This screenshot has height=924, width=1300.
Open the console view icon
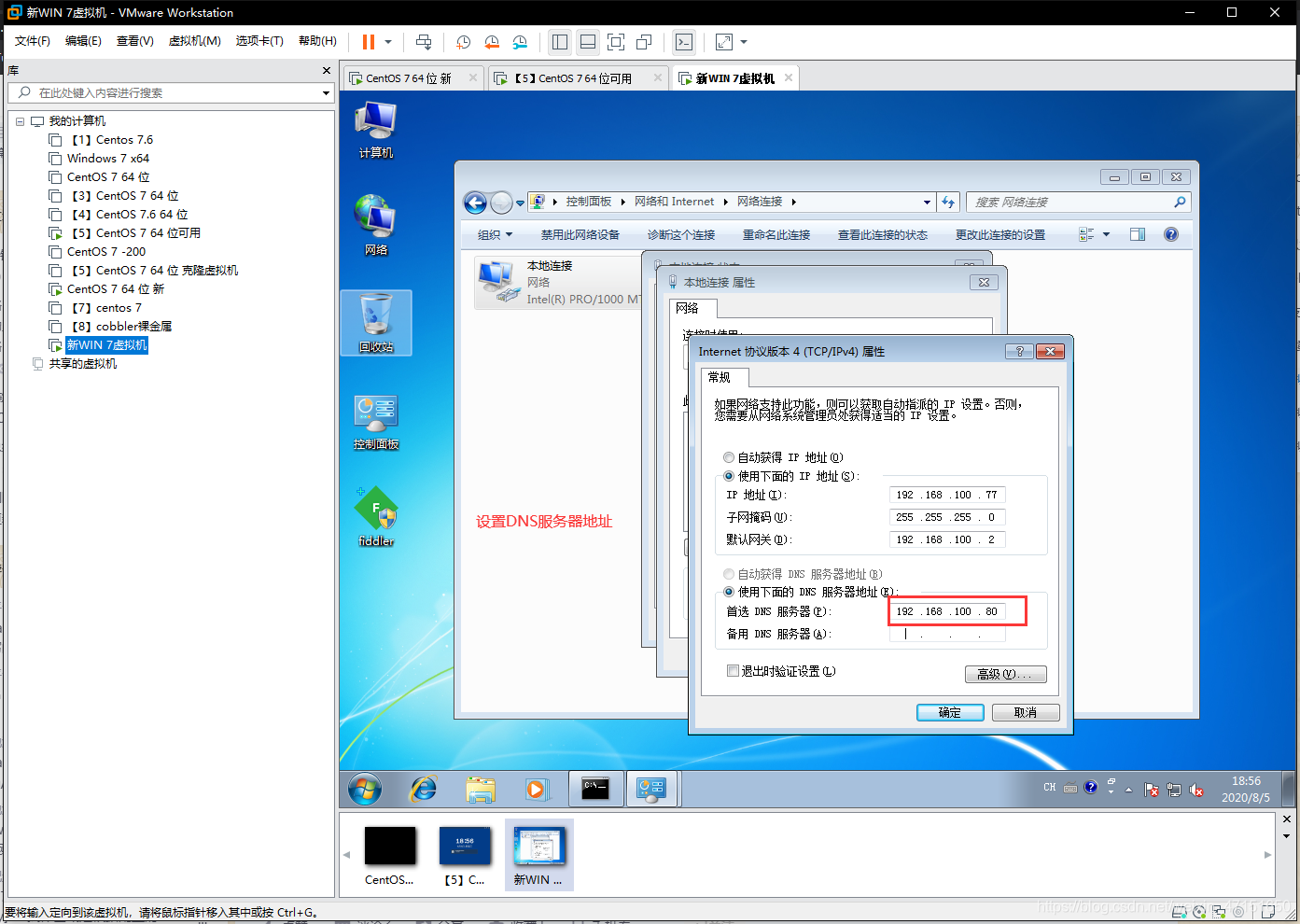684,42
